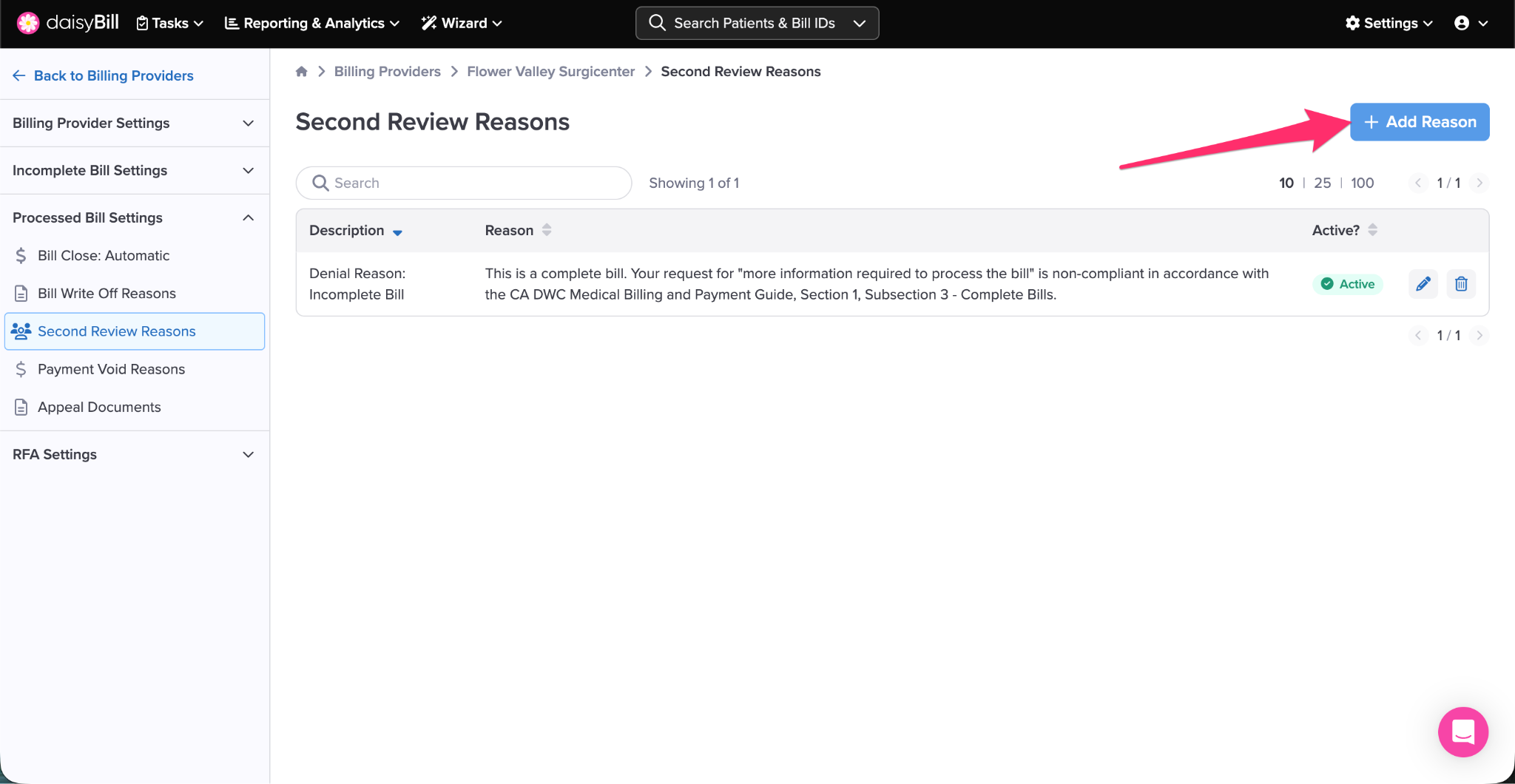Open Reporting & Analytics menu
The width and height of the screenshot is (1515, 784).
point(312,23)
